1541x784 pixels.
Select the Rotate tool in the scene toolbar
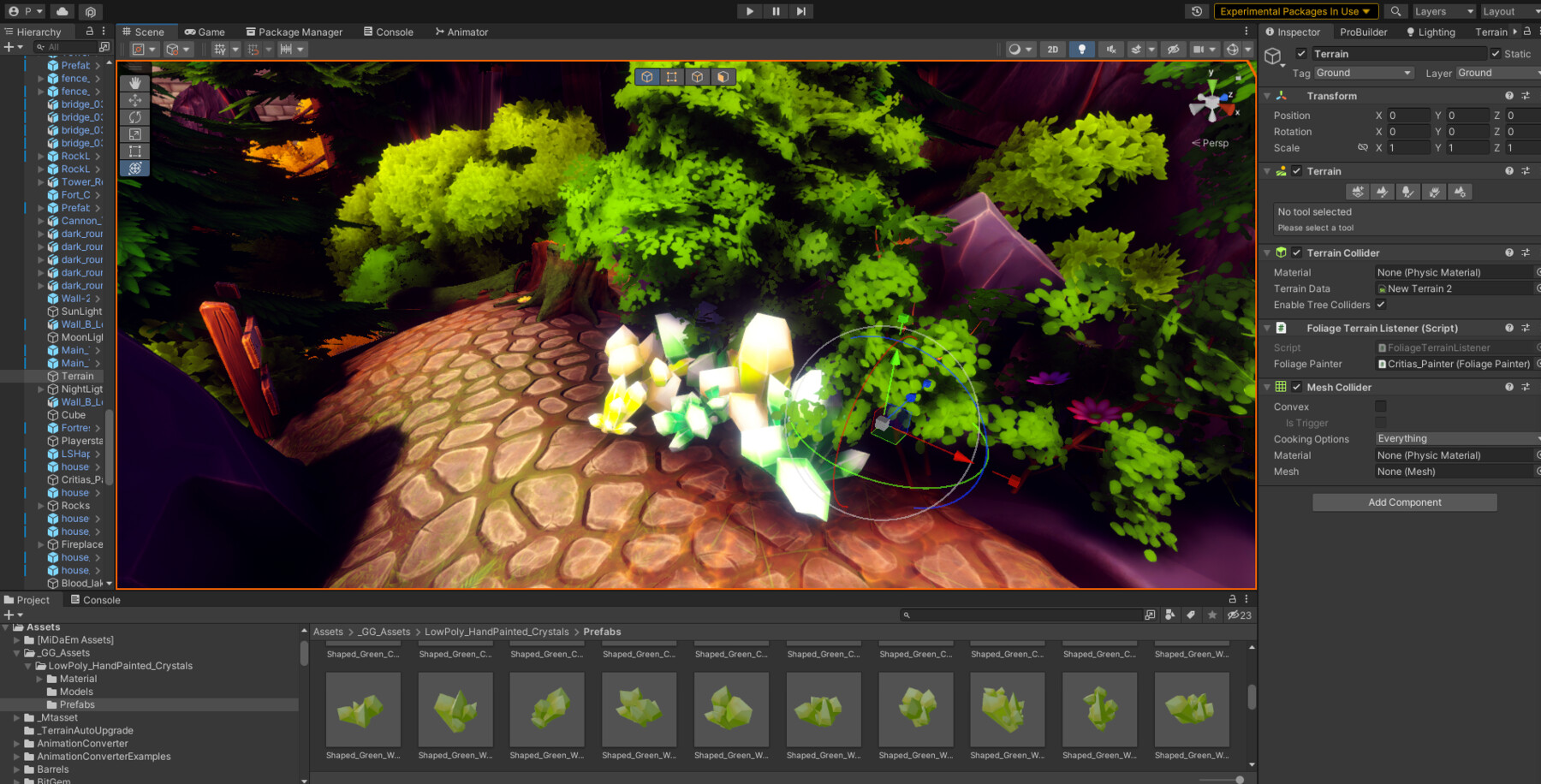click(135, 117)
